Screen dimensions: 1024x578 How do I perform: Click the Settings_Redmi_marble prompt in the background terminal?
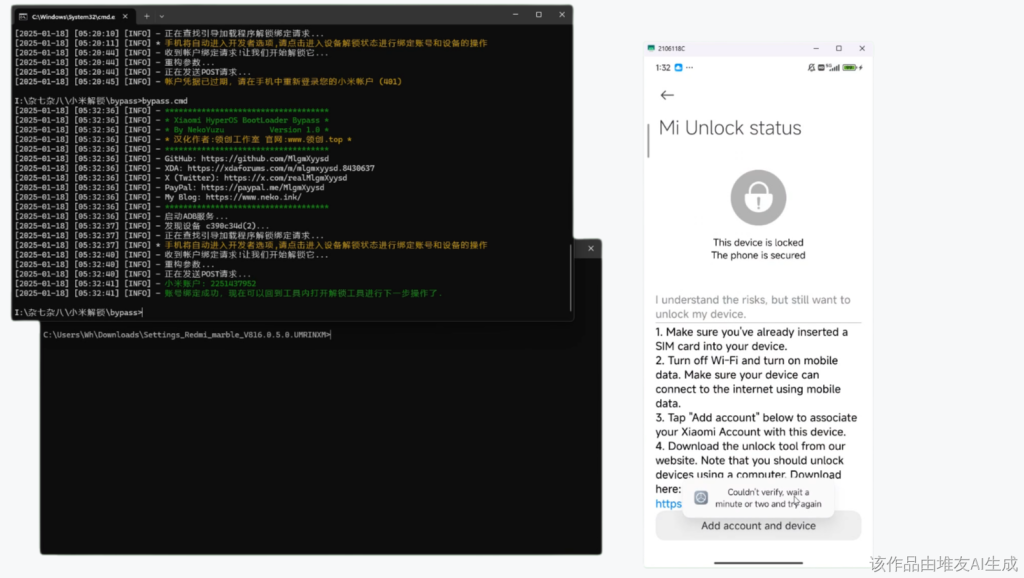tap(186, 334)
